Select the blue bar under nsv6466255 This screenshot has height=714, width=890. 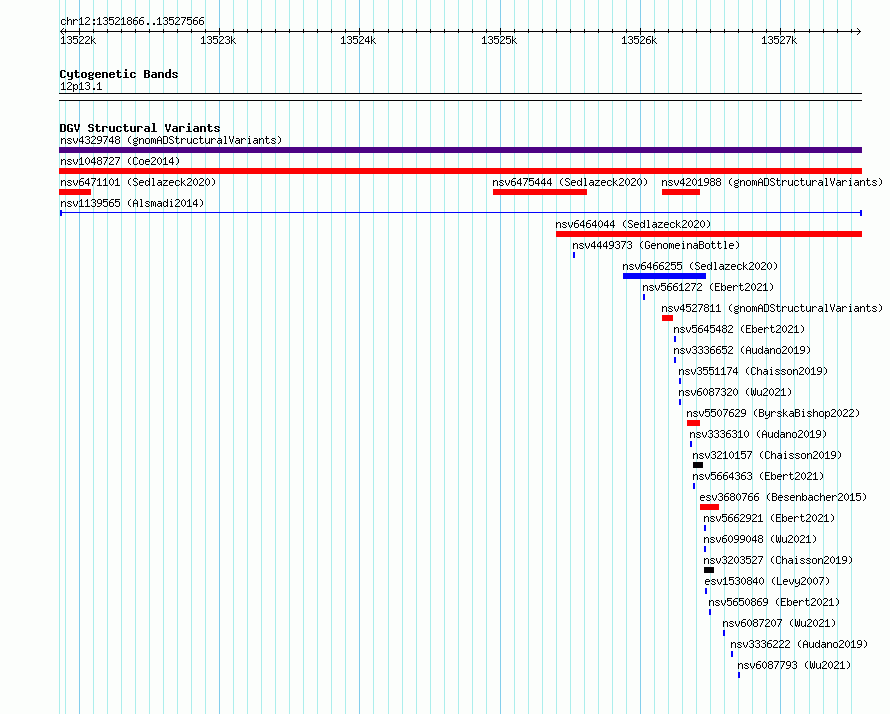(x=664, y=276)
